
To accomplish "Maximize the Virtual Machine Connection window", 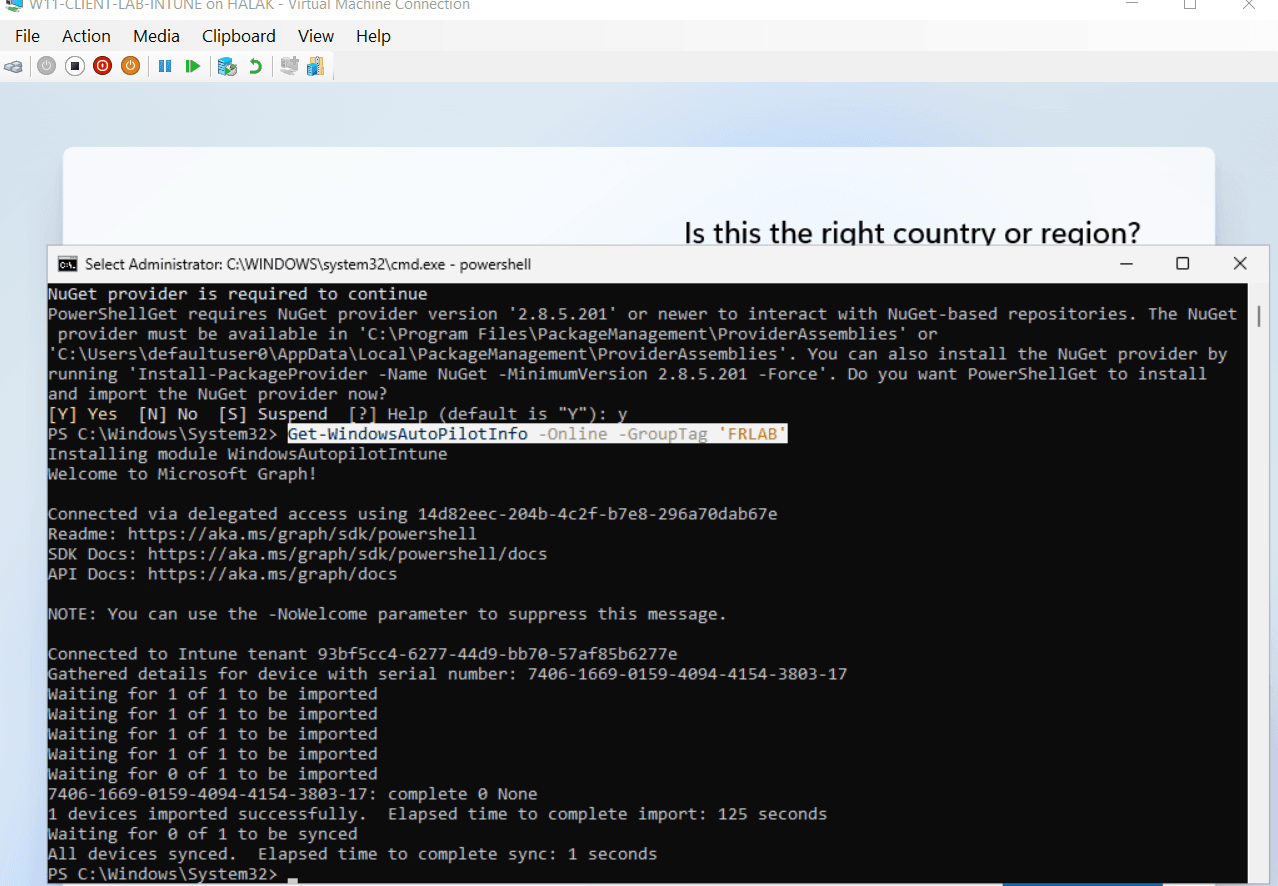I will coord(1190,5).
